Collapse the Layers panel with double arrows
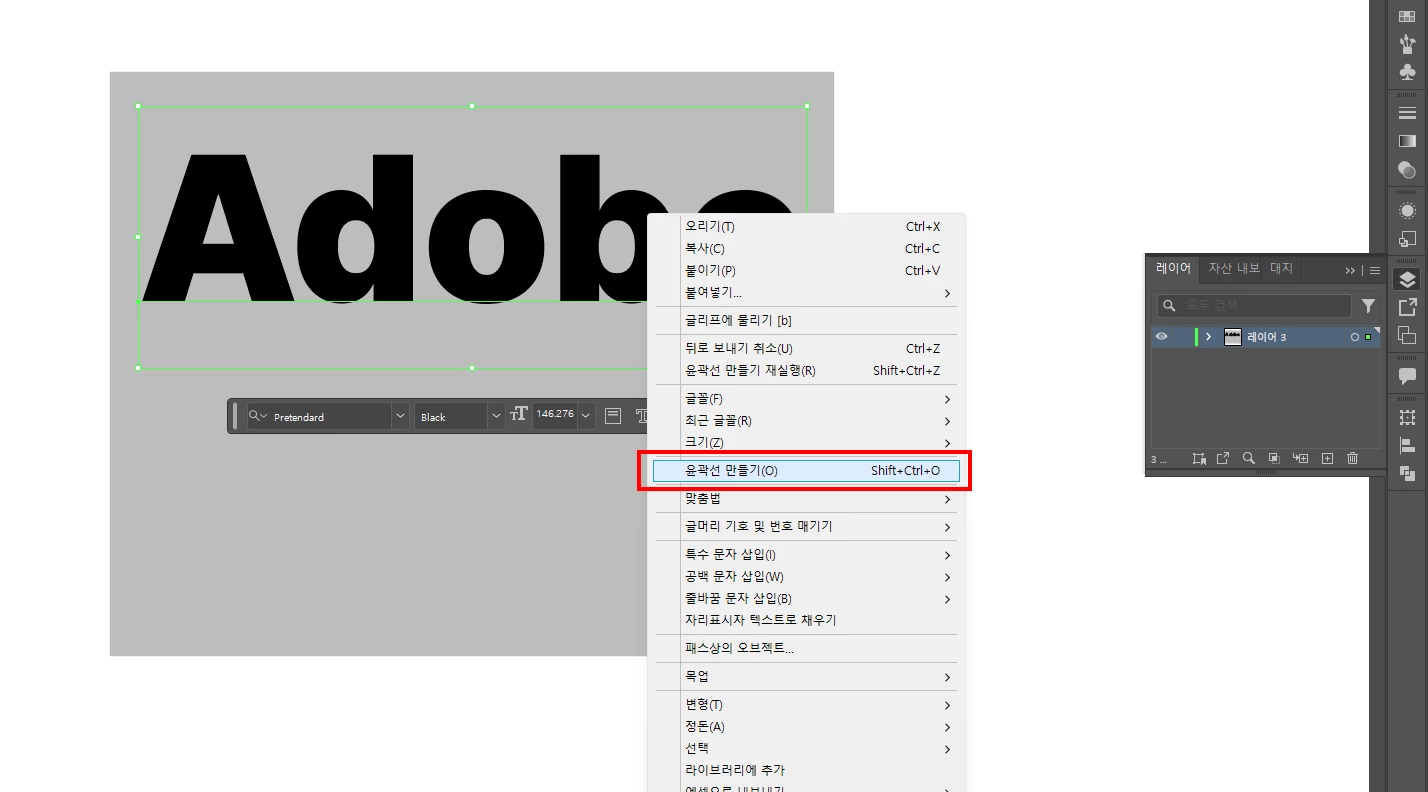Viewport: 1428px width, 792px height. (x=1350, y=270)
